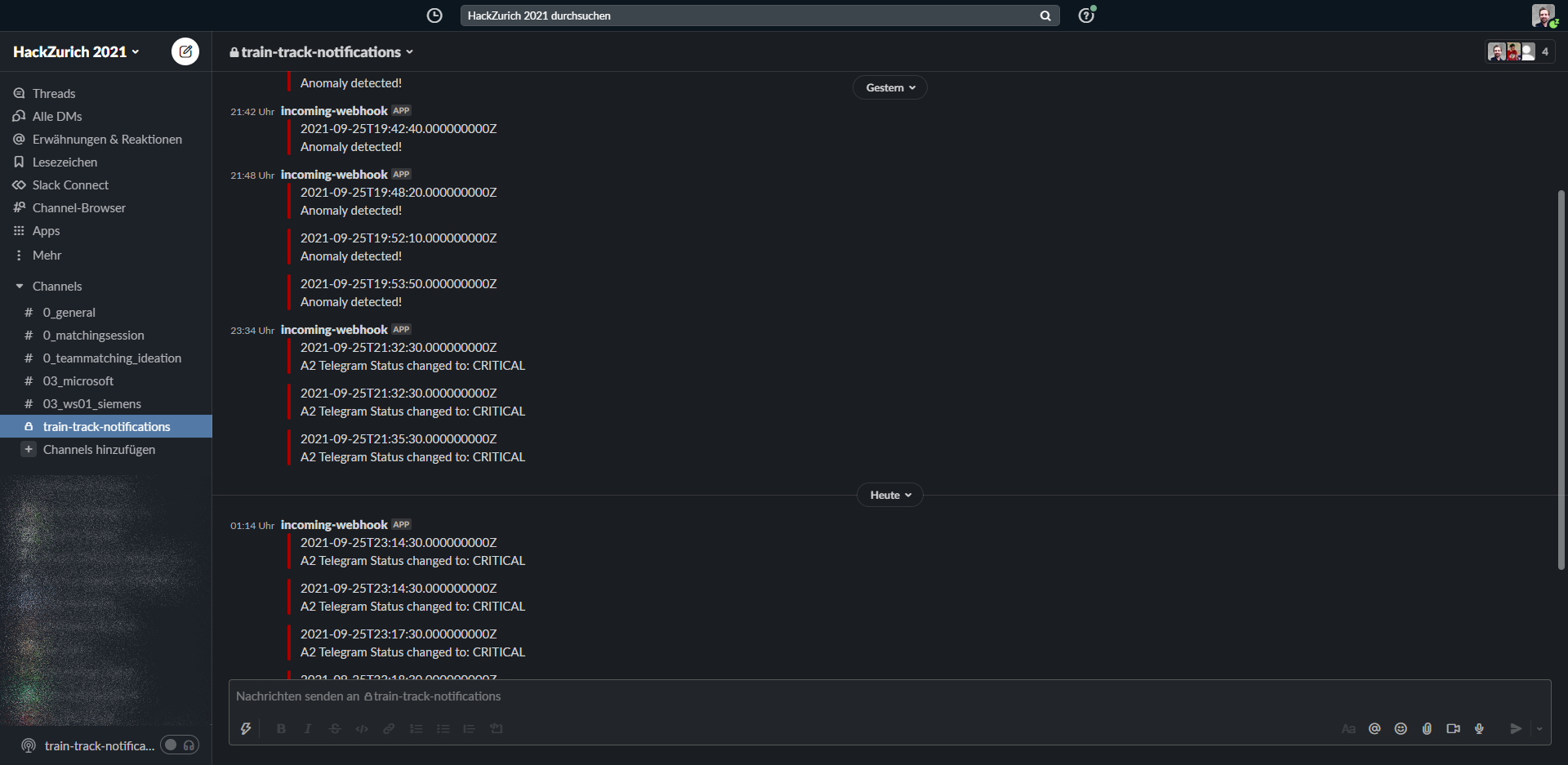Viewport: 1568px width, 765px height.
Task: Apply blockquote formatting
Action: coord(469,728)
